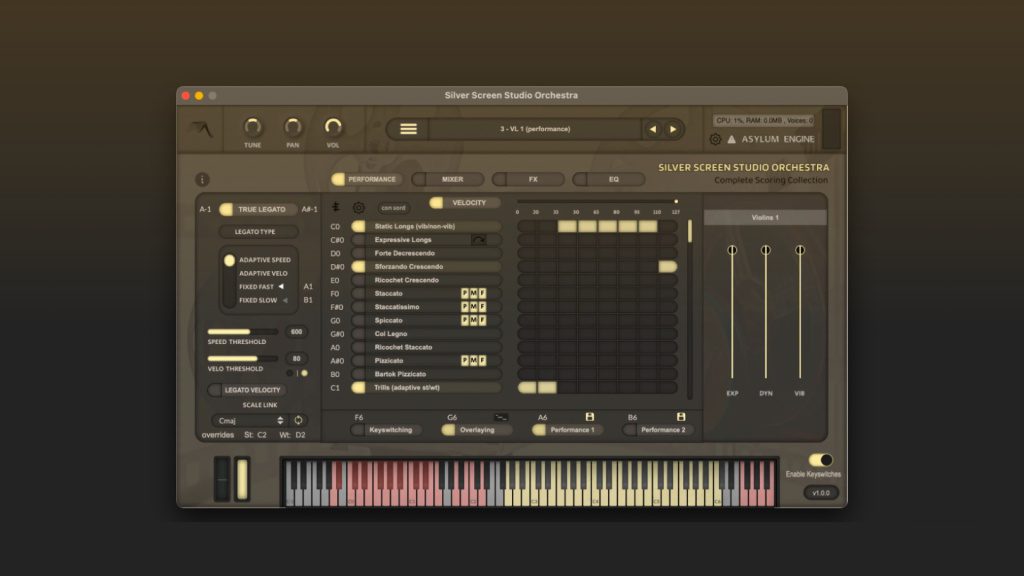The width and height of the screenshot is (1024, 576).
Task: Click the Tune knob
Action: click(x=253, y=127)
